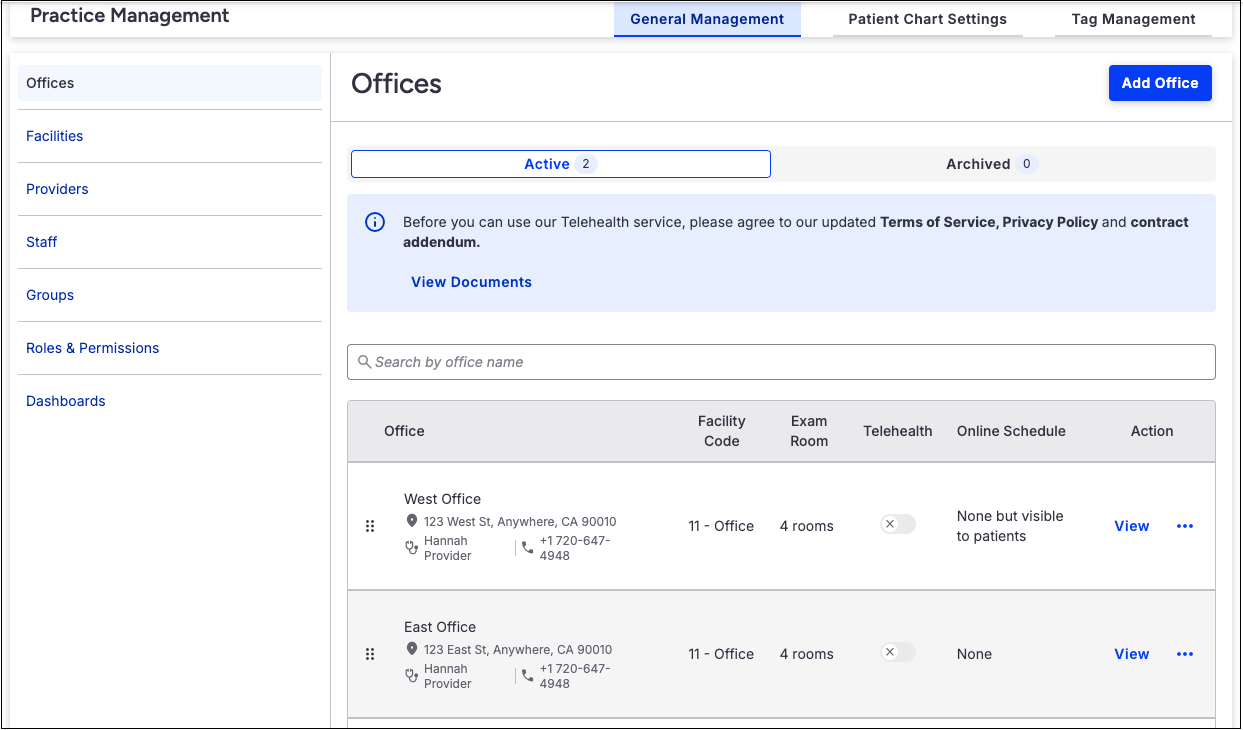
Task: Click the location pin icon for West Office
Action: click(412, 521)
